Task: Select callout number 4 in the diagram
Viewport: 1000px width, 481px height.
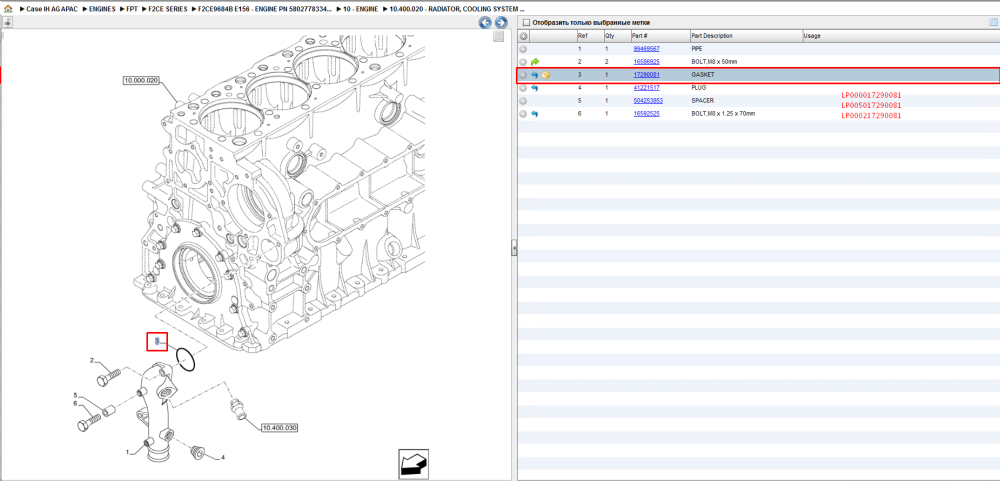Action: click(x=223, y=457)
